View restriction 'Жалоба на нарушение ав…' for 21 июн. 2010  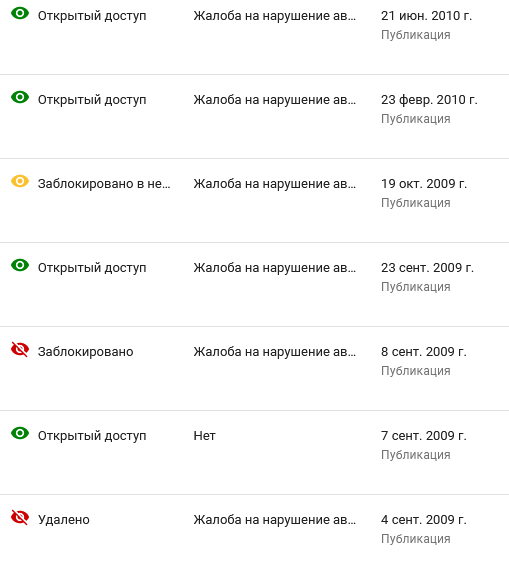pos(275,16)
